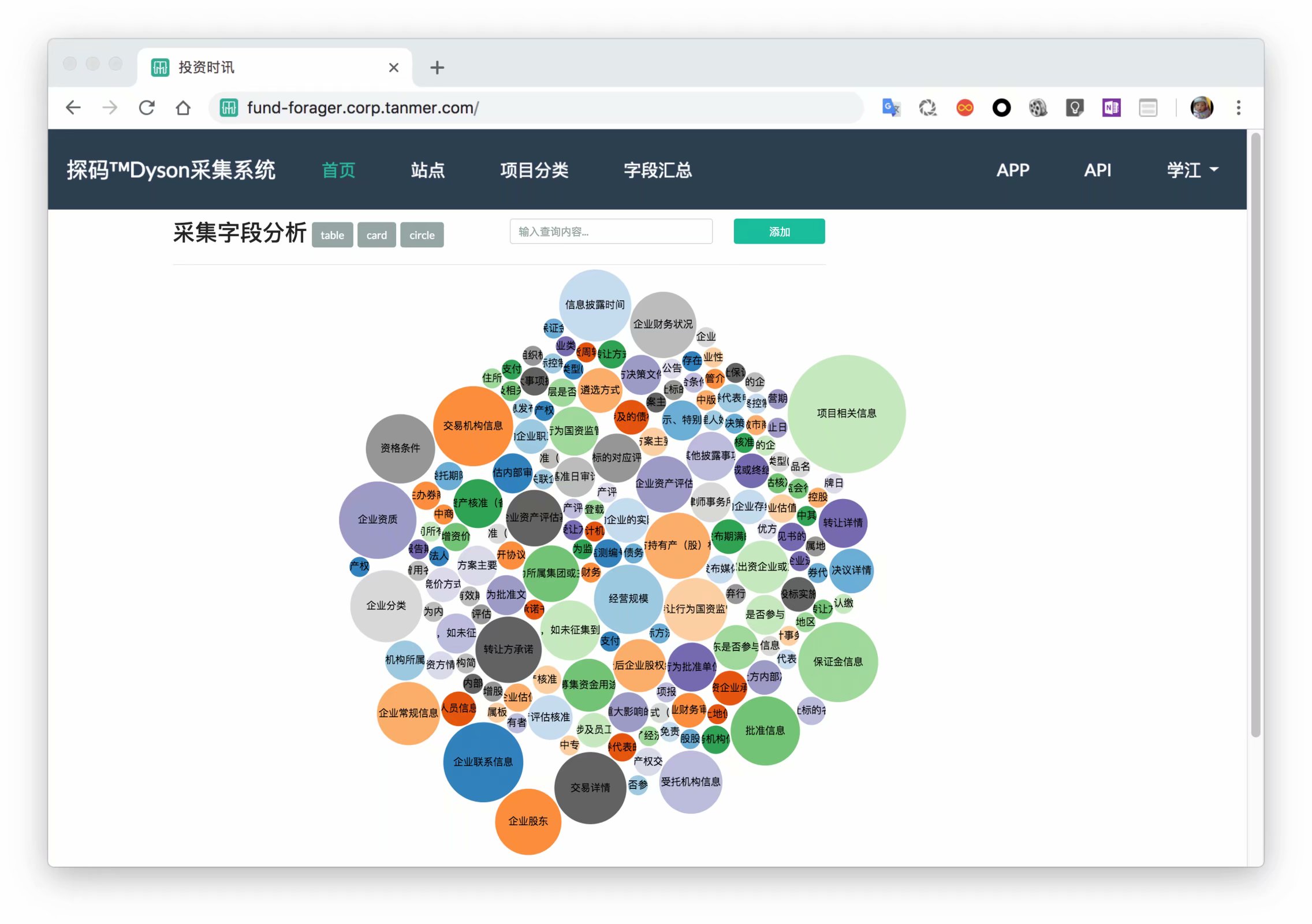Click the green 添加 button
The image size is (1312, 924).
click(x=779, y=232)
